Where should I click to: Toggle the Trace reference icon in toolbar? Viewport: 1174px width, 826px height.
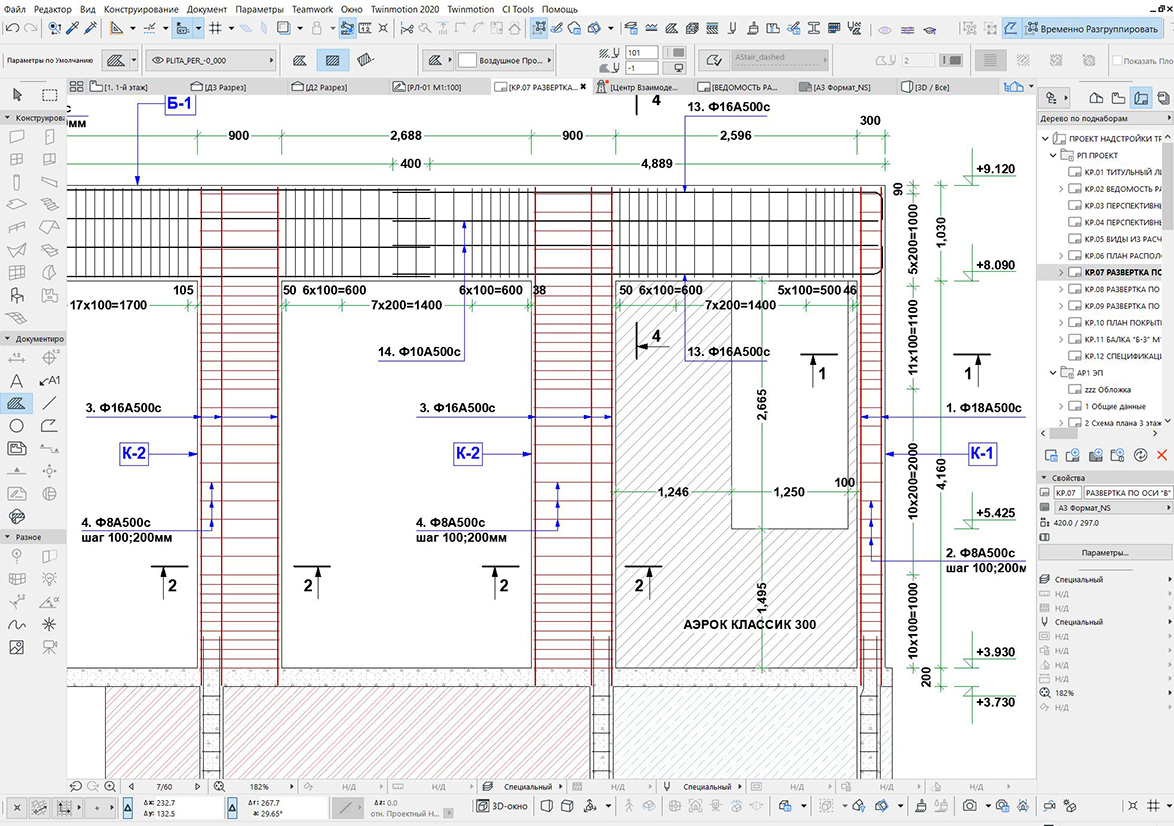[283, 28]
